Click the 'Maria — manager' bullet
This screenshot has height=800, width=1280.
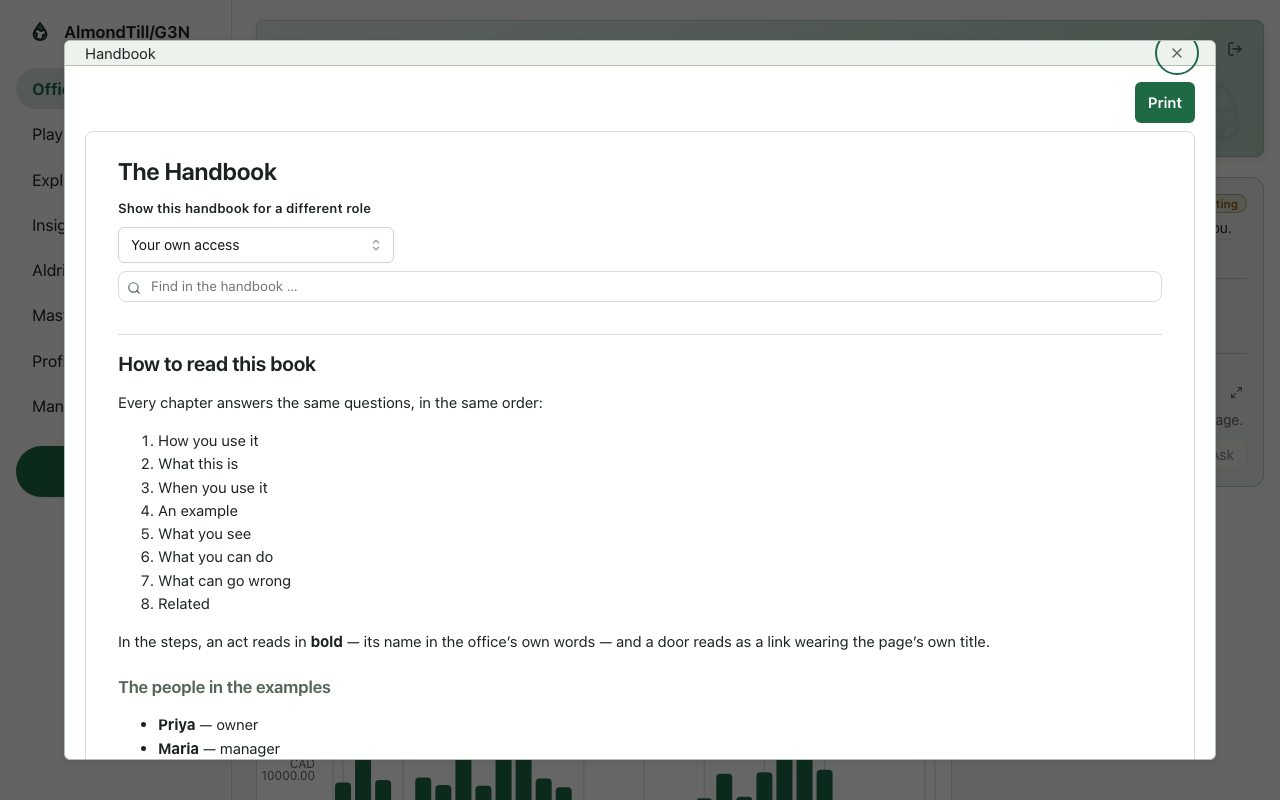[219, 749]
